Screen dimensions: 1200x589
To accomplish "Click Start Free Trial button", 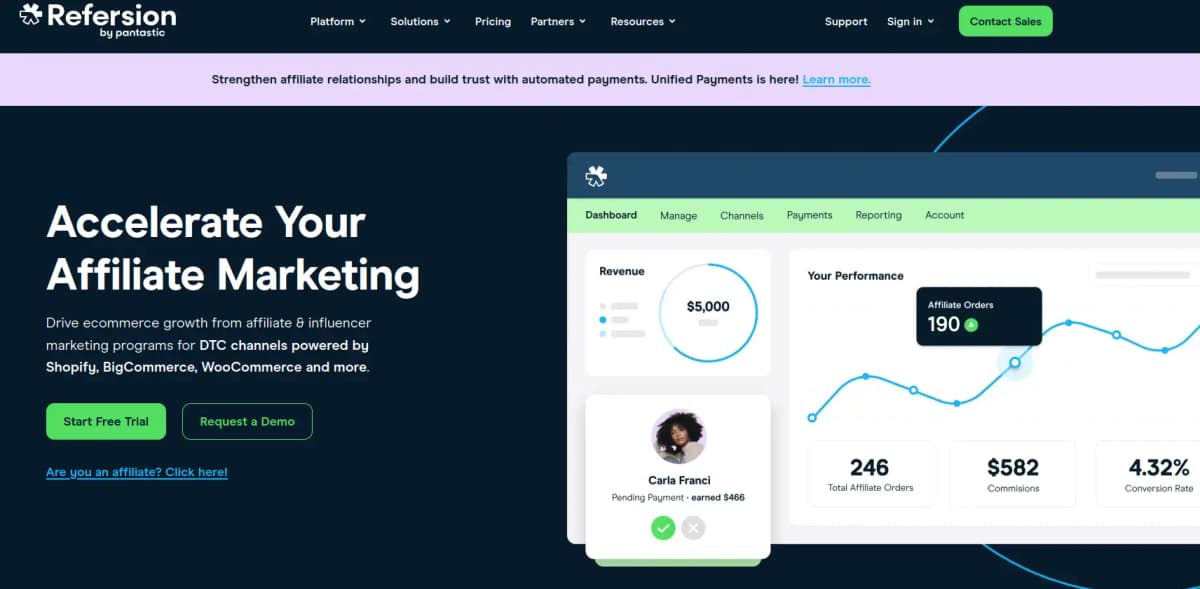I will click(106, 421).
